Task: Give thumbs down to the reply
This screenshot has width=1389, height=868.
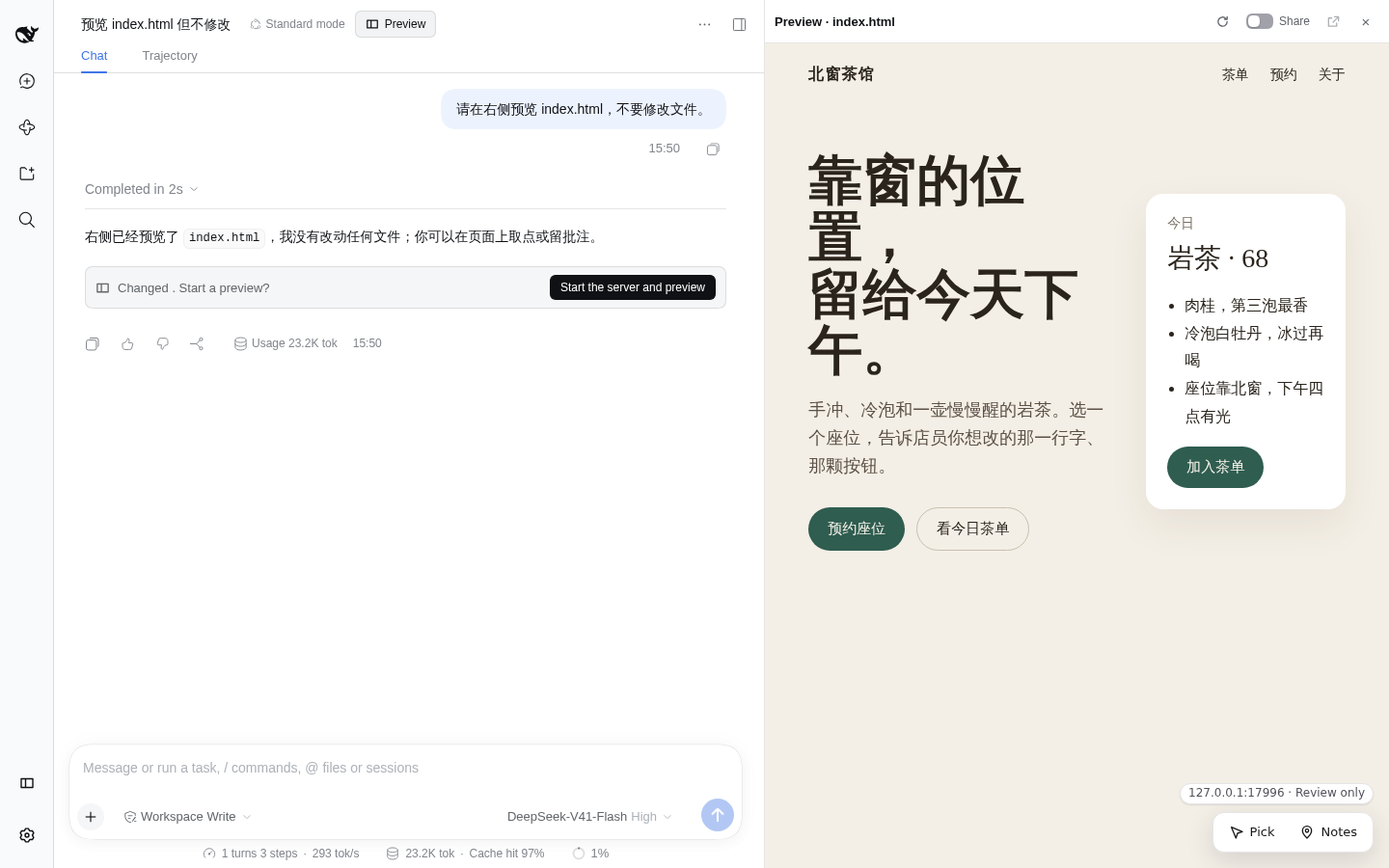Action: click(x=162, y=343)
